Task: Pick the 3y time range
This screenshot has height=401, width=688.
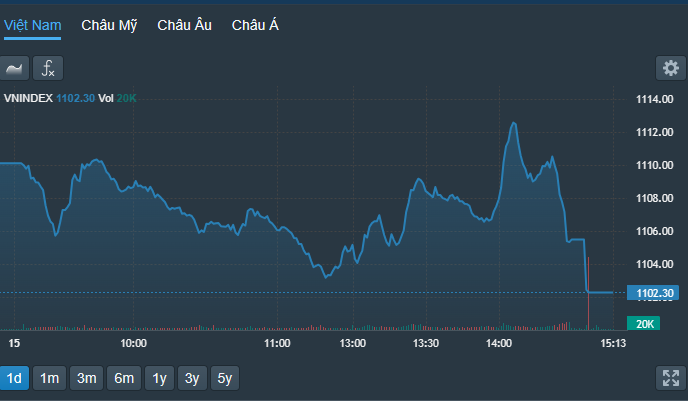Action: [x=191, y=378]
